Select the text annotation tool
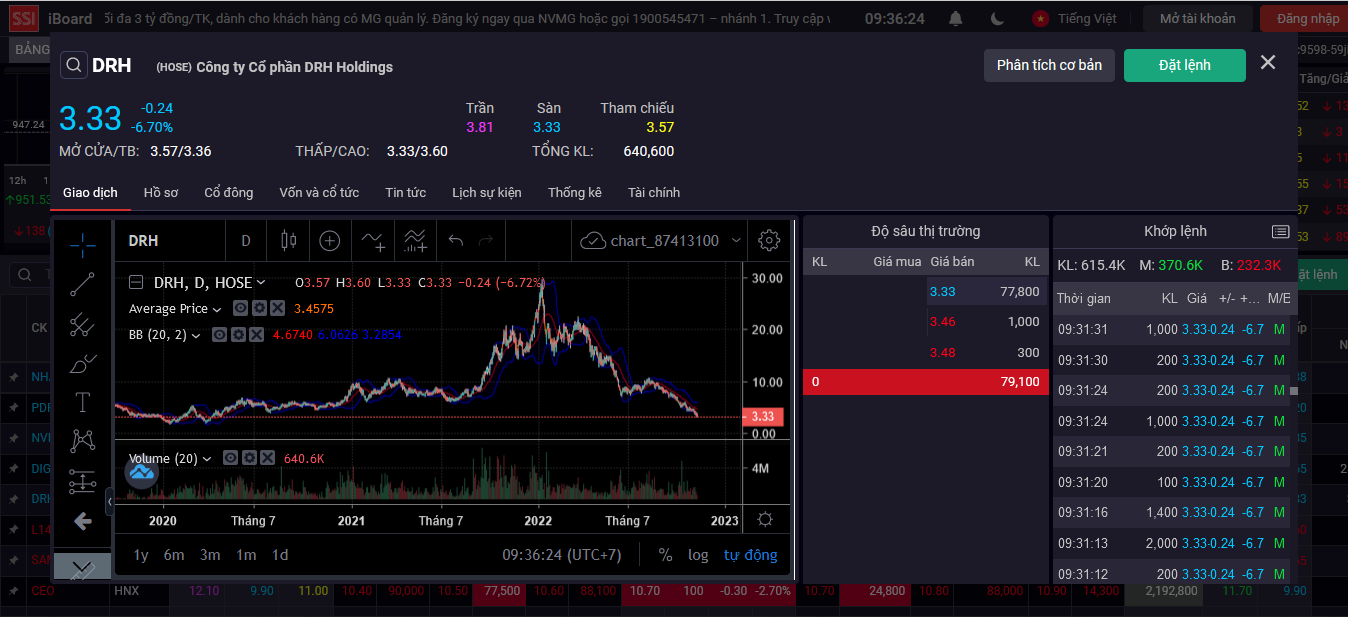The width and height of the screenshot is (1348, 617). pyautogui.click(x=83, y=403)
